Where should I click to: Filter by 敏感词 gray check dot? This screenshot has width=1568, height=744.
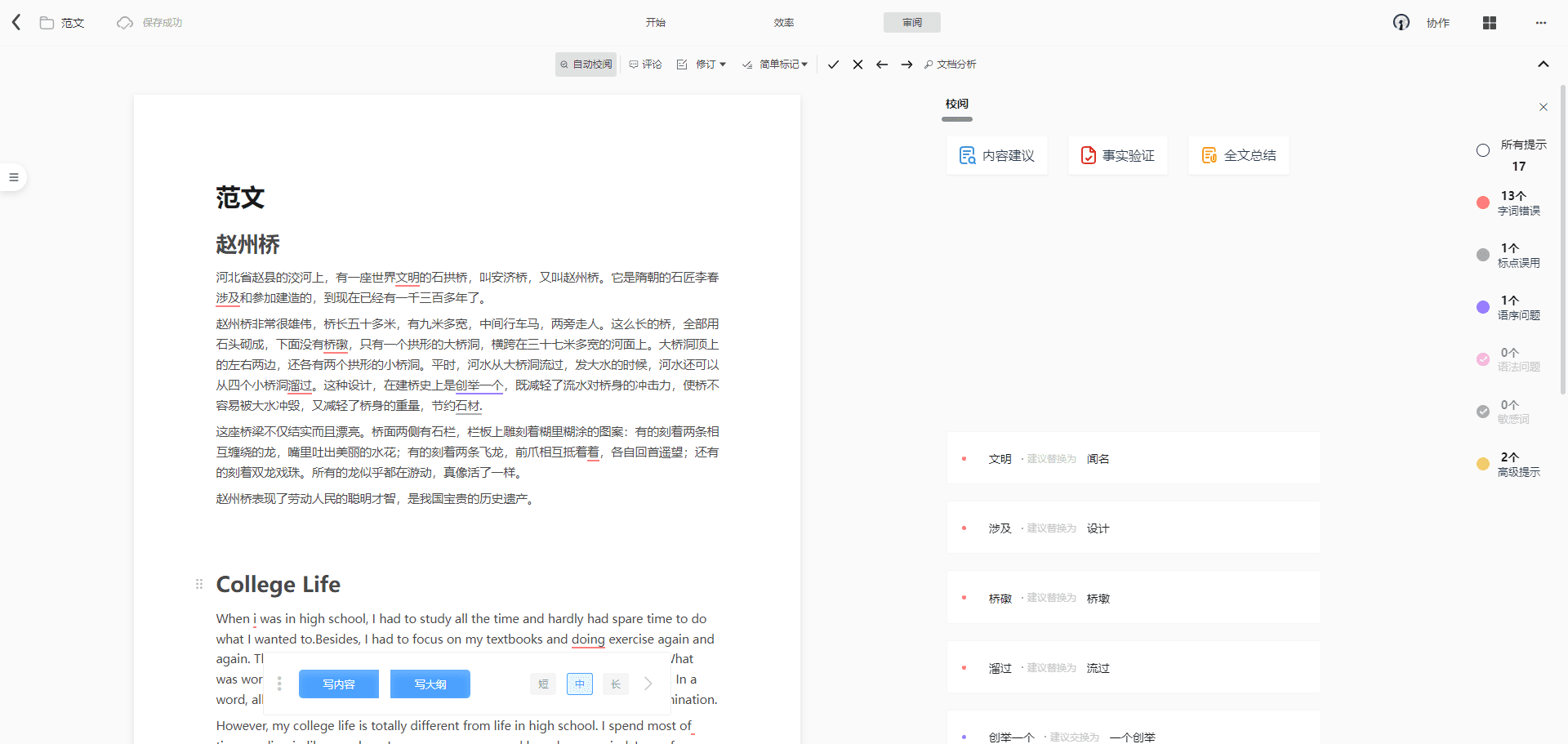pos(1483,412)
